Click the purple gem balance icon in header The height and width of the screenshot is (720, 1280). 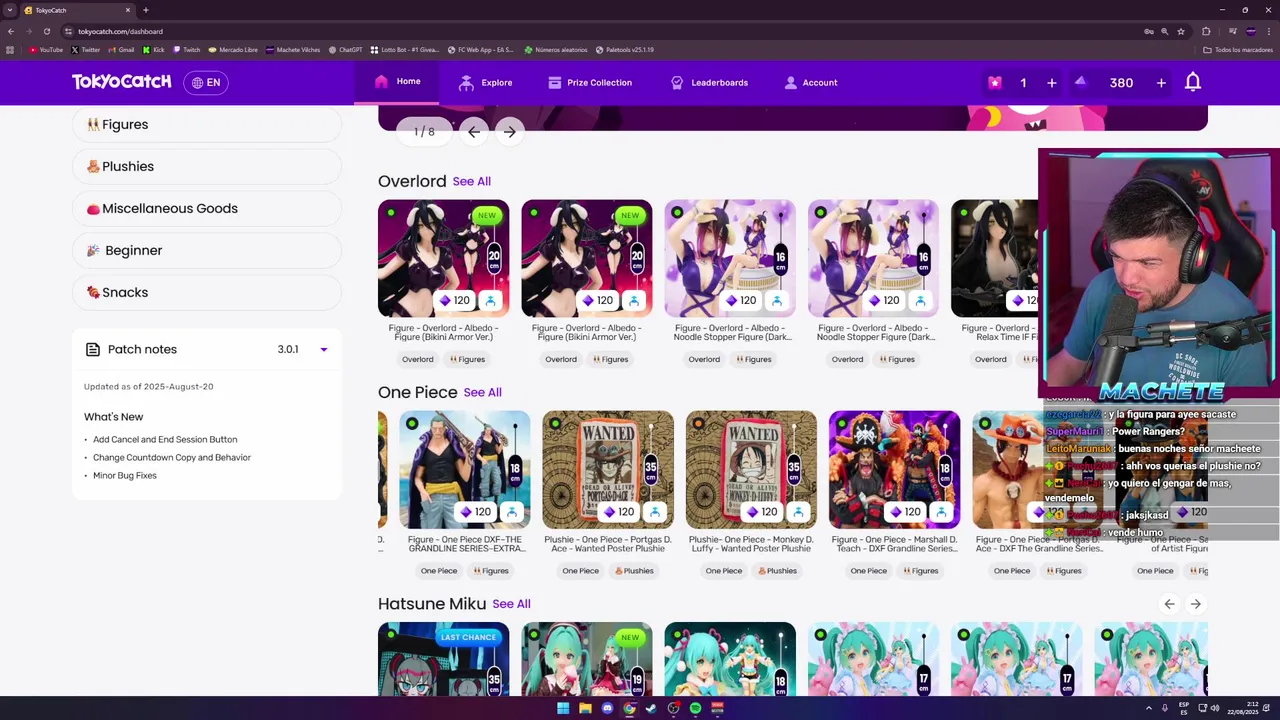click(x=1080, y=83)
